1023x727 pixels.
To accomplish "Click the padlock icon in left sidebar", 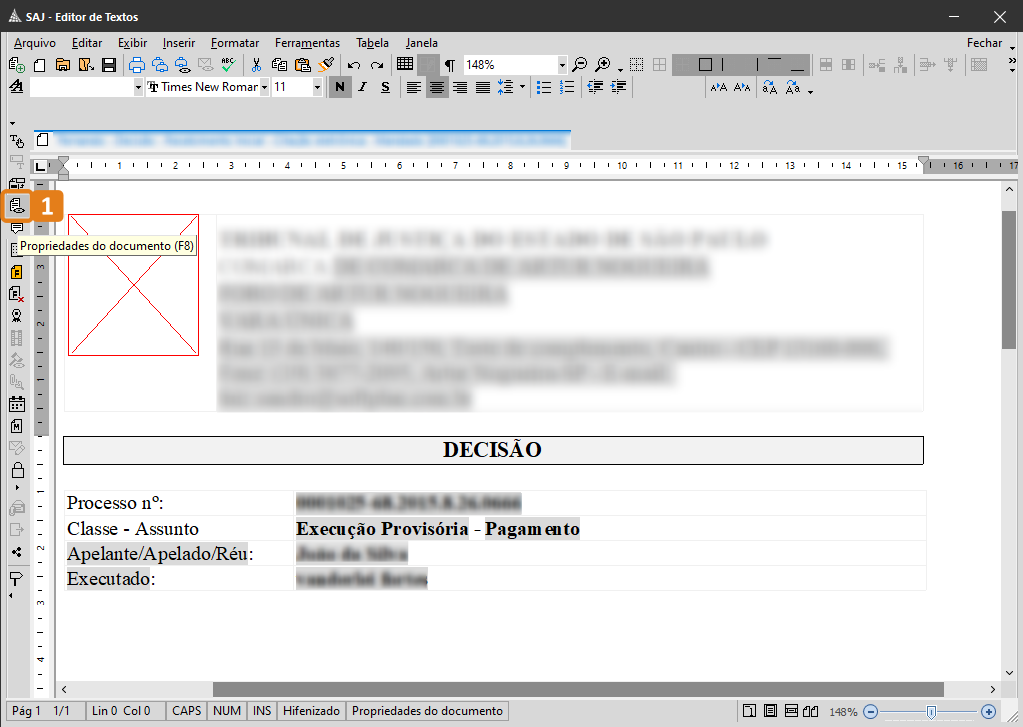I will (18, 470).
